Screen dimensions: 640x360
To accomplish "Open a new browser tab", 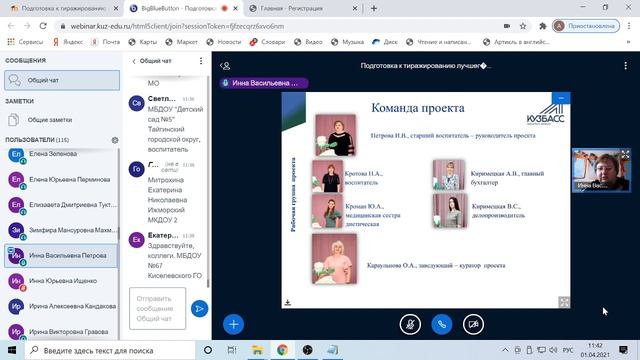I will click(374, 8).
